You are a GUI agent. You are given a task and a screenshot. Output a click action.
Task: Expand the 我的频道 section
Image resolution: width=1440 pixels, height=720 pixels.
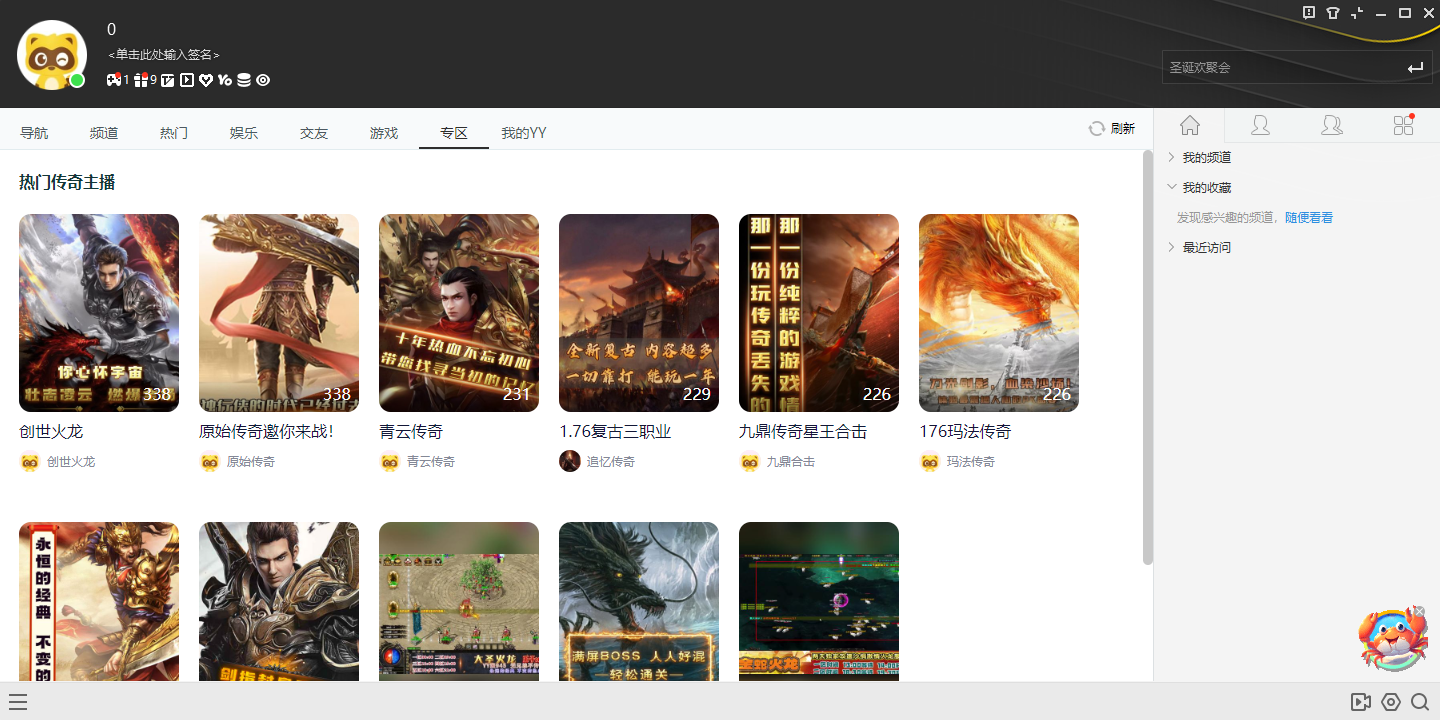tap(1206, 158)
